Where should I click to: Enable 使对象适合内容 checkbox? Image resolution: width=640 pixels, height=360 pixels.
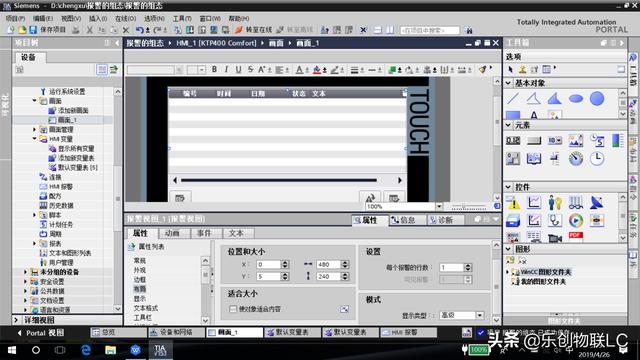[x=233, y=309]
